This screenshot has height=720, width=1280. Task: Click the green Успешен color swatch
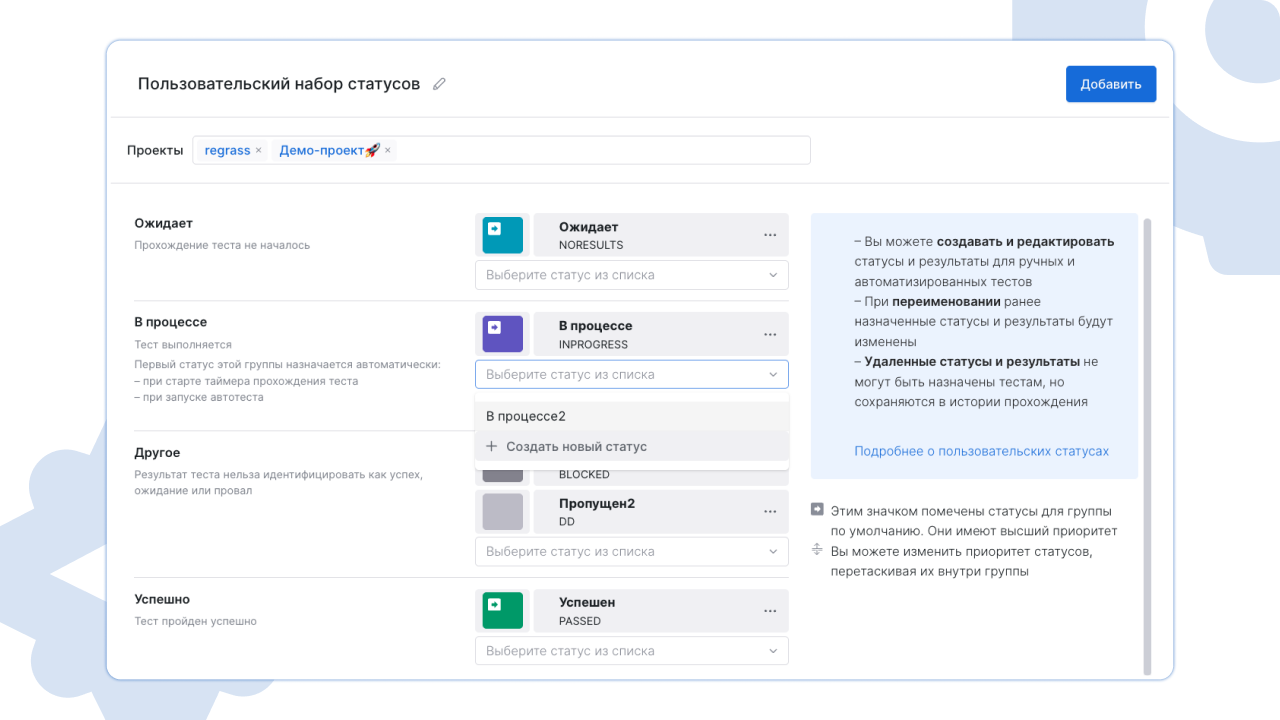point(502,610)
